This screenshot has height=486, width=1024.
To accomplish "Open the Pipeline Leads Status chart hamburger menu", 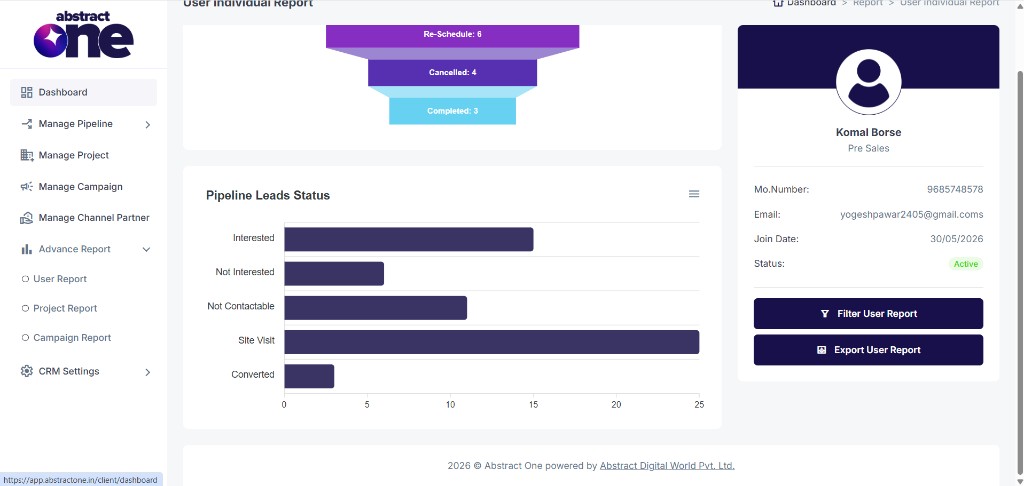I will tap(694, 194).
